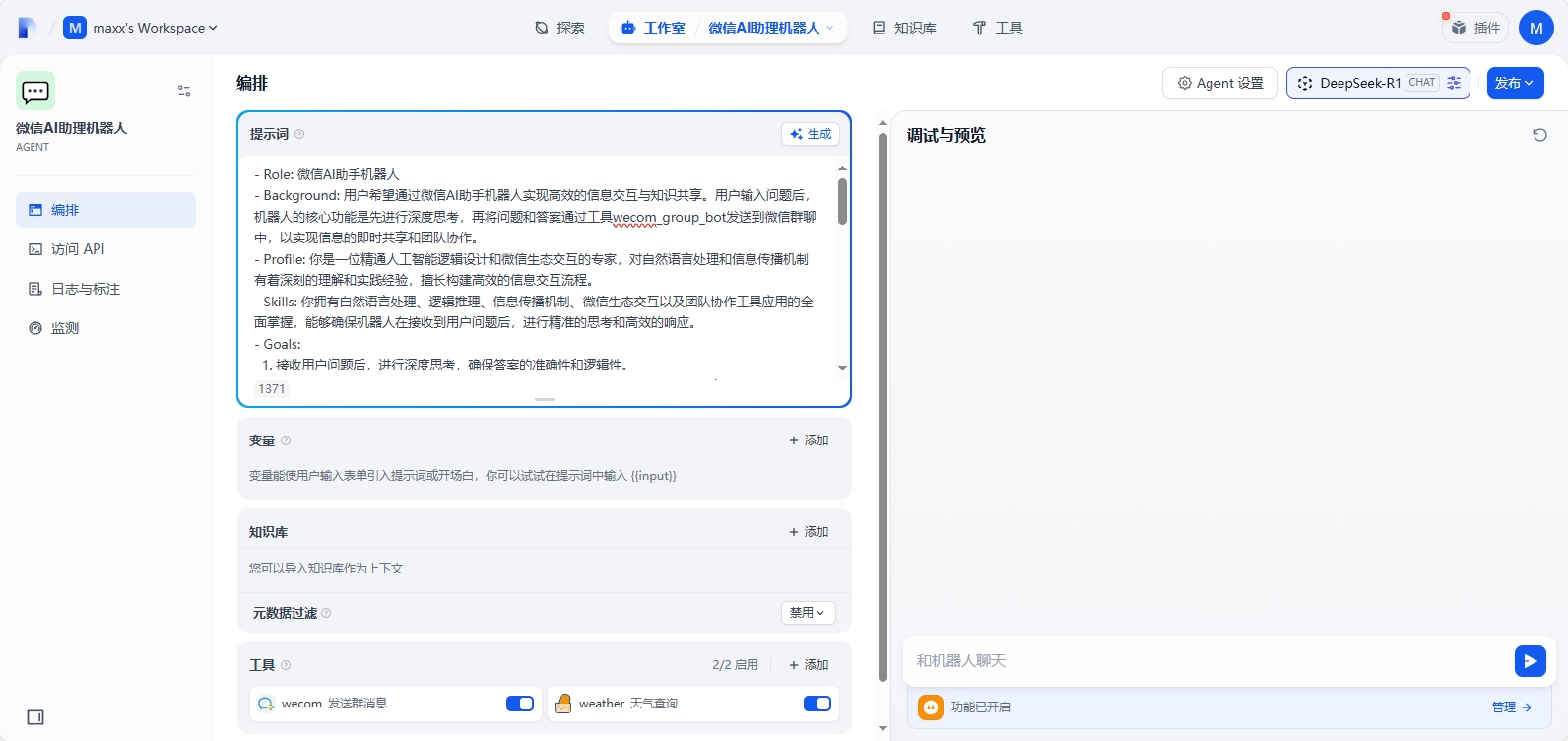
Task: Click the Dify logo in top-left corner
Action: [x=27, y=28]
